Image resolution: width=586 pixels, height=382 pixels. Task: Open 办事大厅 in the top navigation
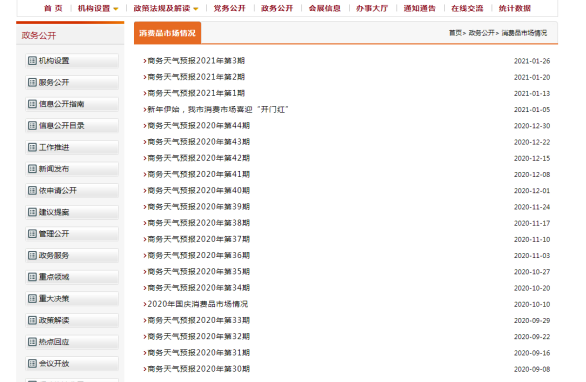pos(372,8)
